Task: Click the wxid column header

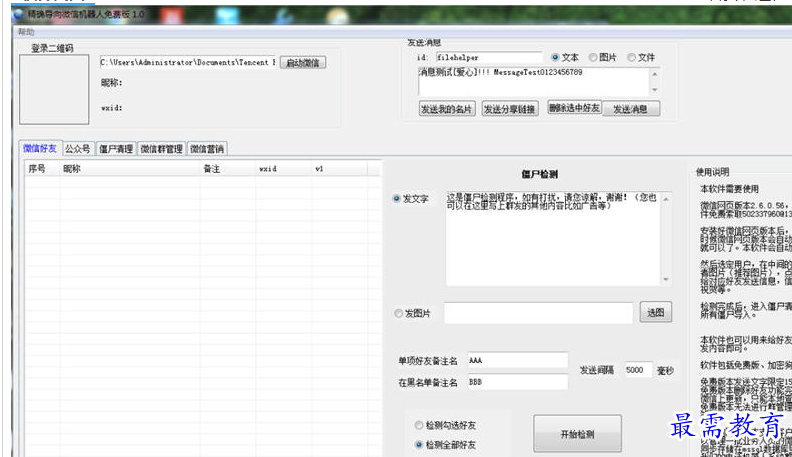Action: pos(283,169)
